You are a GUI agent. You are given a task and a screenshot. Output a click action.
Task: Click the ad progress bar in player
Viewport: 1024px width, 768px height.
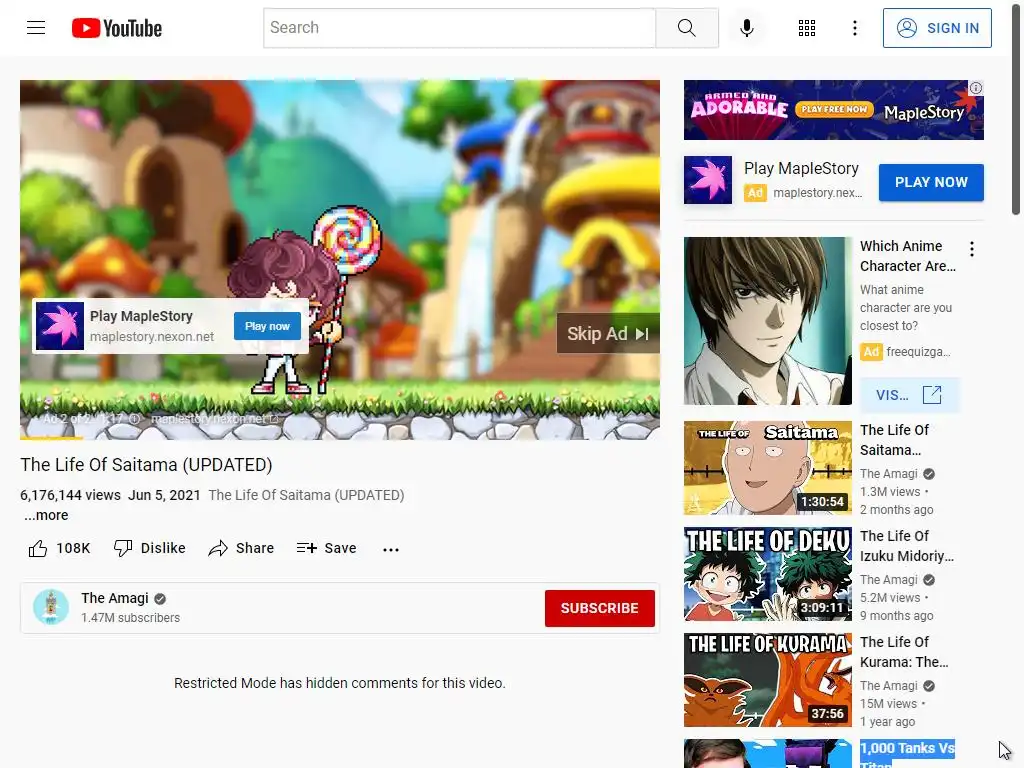[340, 438]
